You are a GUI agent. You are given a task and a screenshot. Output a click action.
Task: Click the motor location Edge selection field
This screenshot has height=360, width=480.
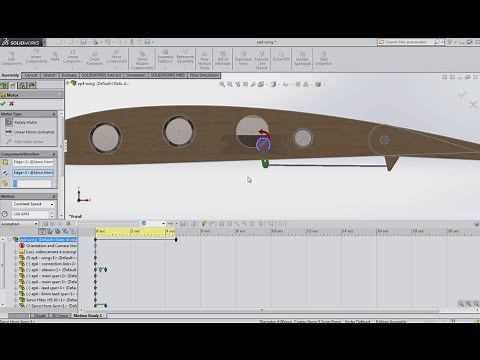click(x=33, y=162)
